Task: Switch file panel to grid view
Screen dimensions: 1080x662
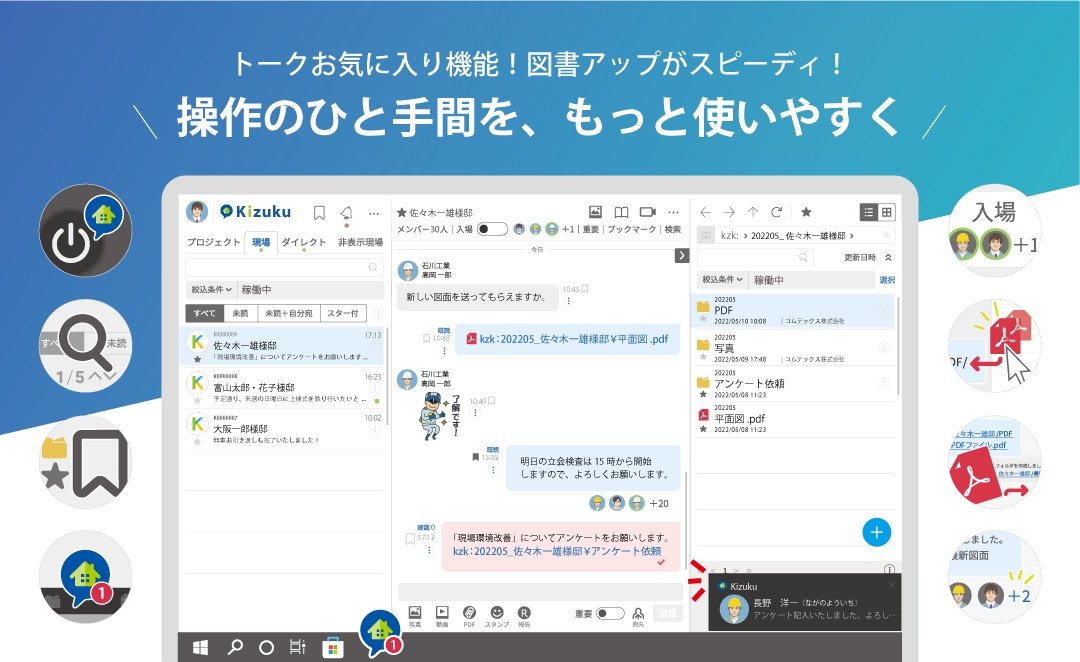Action: point(887,212)
